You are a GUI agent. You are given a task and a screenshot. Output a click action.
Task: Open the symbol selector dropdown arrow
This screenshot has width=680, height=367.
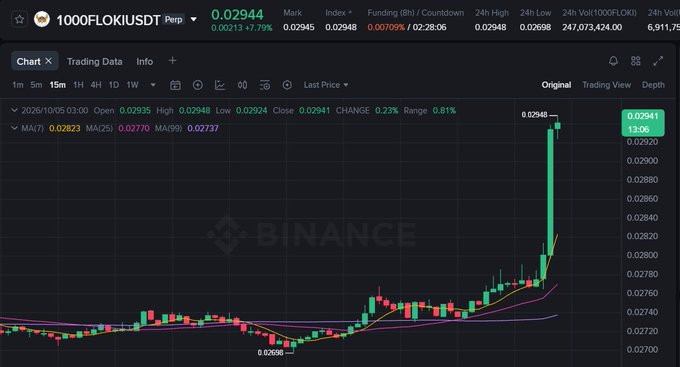click(193, 20)
